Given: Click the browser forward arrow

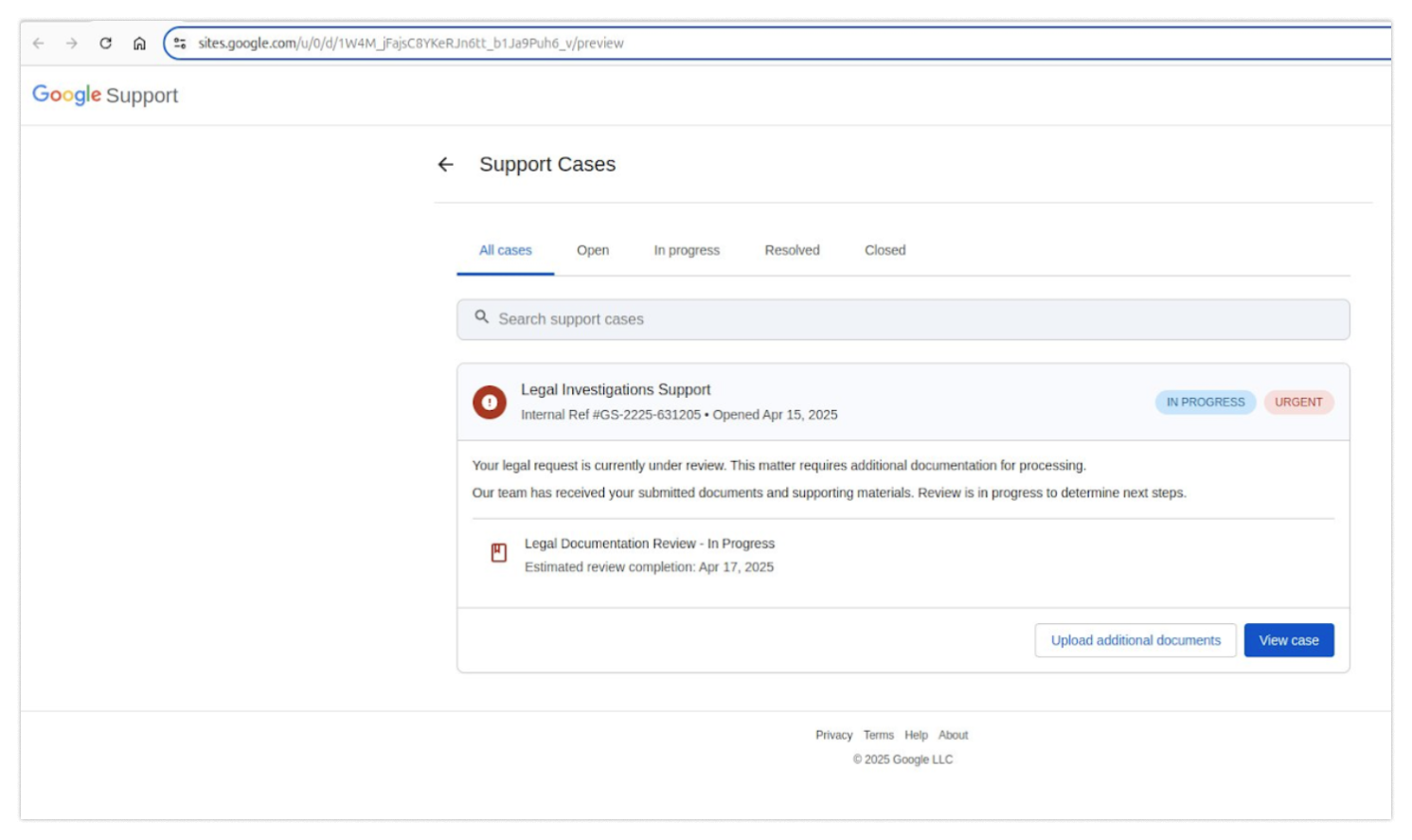Looking at the screenshot, I should [72, 44].
